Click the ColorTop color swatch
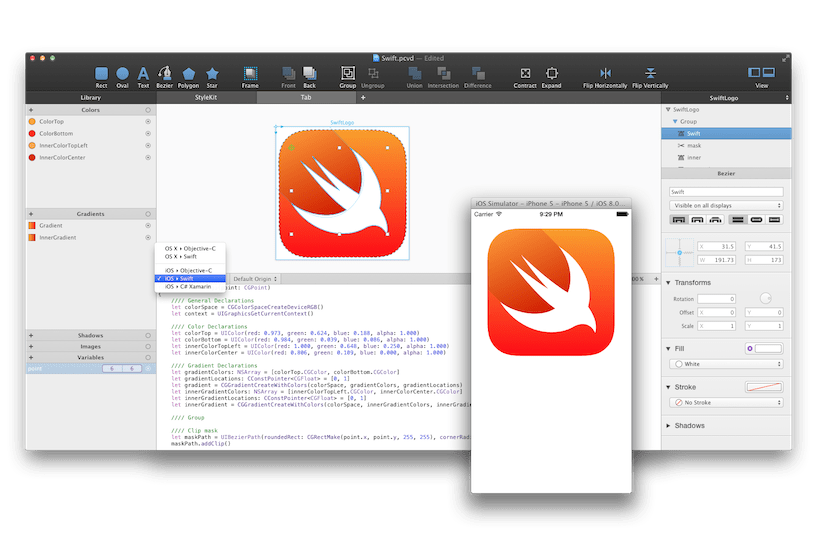This screenshot has width=823, height=550. [32, 121]
